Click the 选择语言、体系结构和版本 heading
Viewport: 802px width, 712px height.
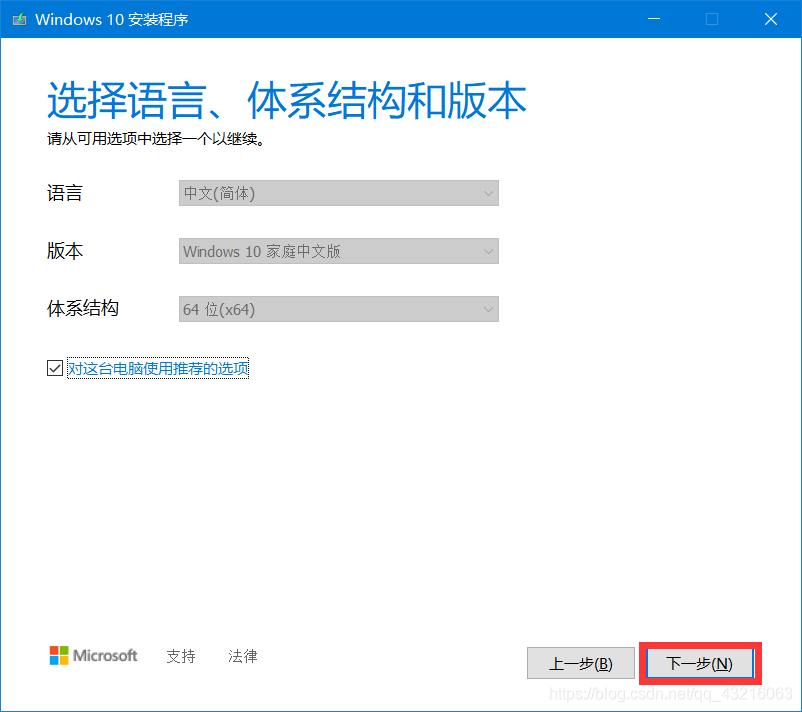(x=286, y=100)
